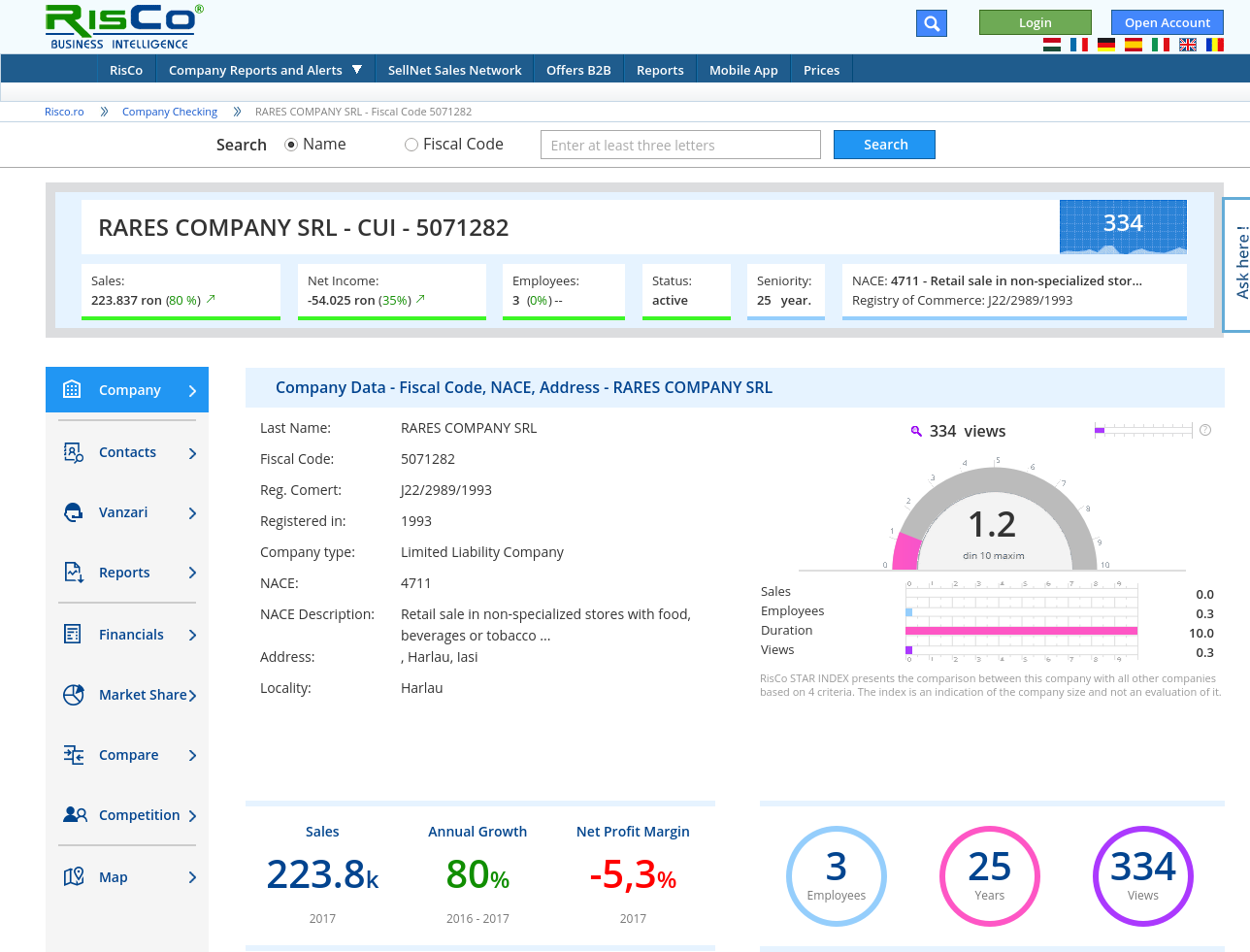Open the Mobile App menu item
This screenshot has width=1250, height=952.
(x=743, y=70)
